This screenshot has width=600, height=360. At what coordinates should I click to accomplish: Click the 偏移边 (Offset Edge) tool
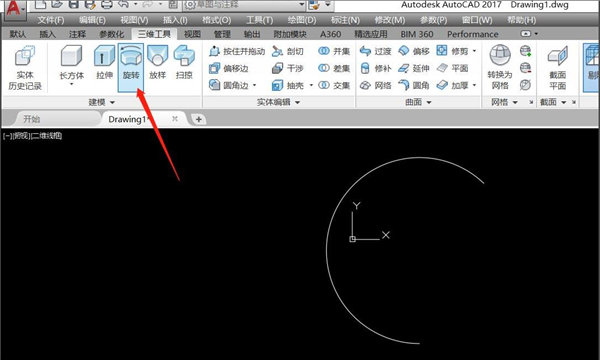(x=228, y=68)
